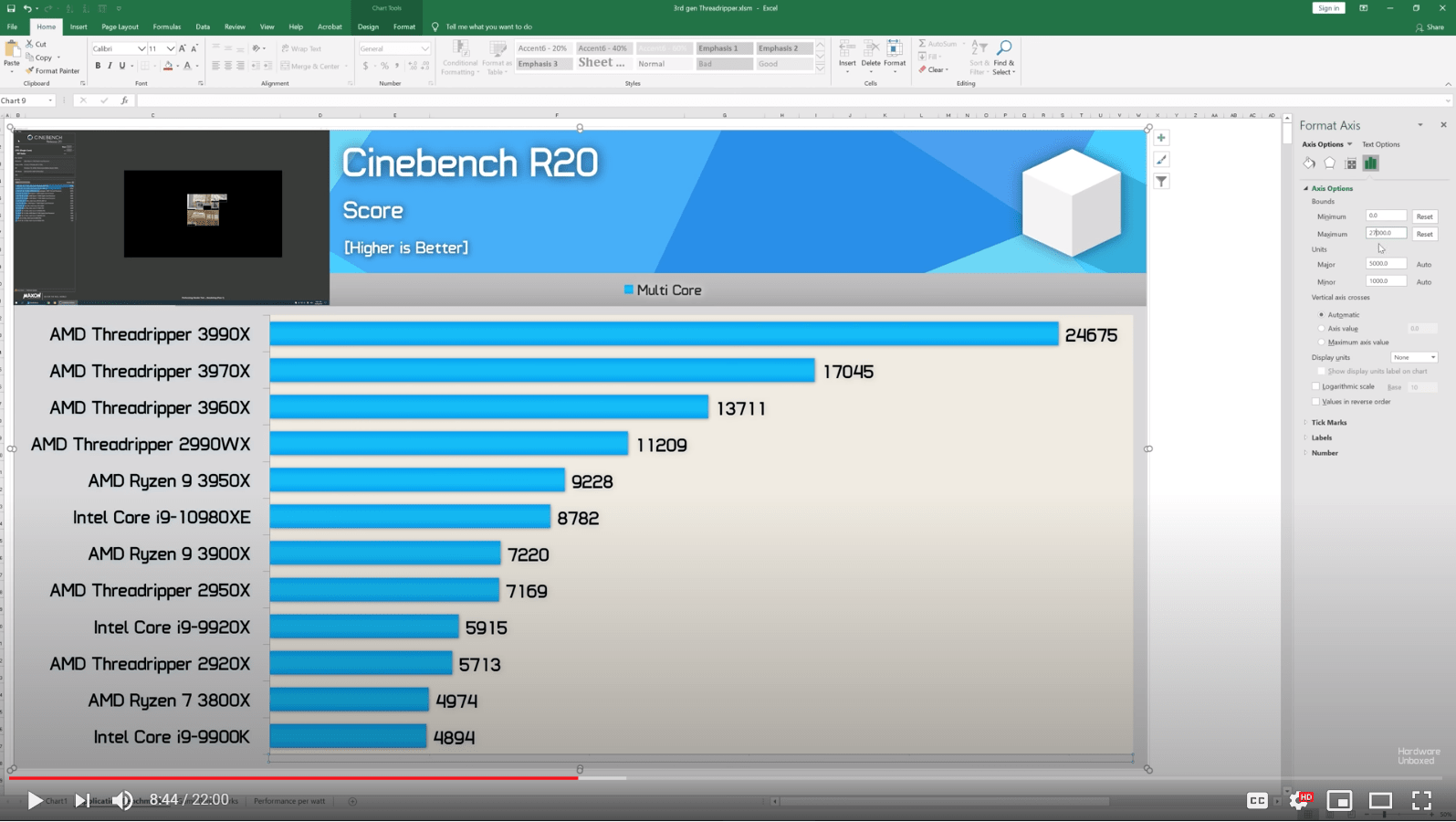Open the Insert ribbon tab

pos(79,26)
